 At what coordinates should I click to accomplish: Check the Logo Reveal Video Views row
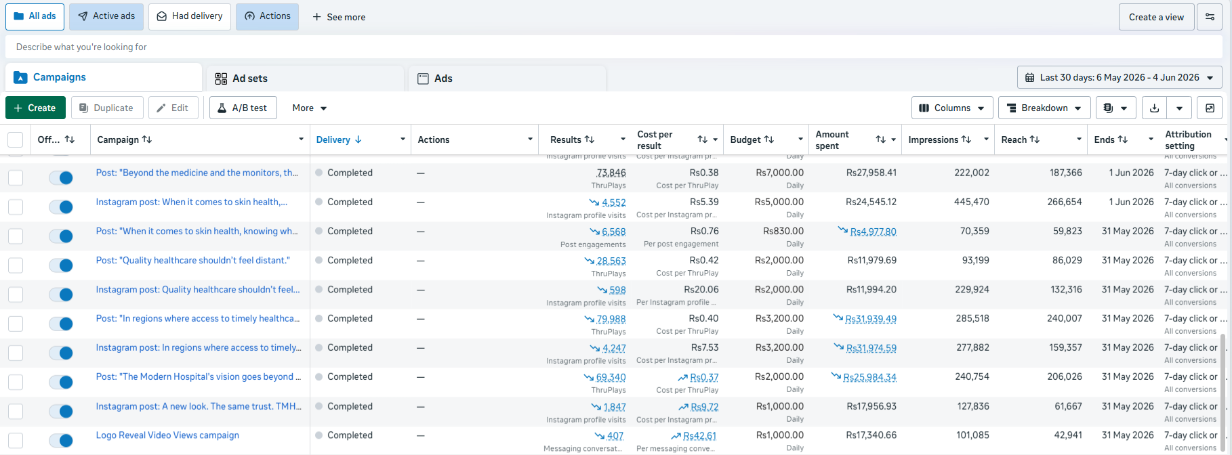15,441
